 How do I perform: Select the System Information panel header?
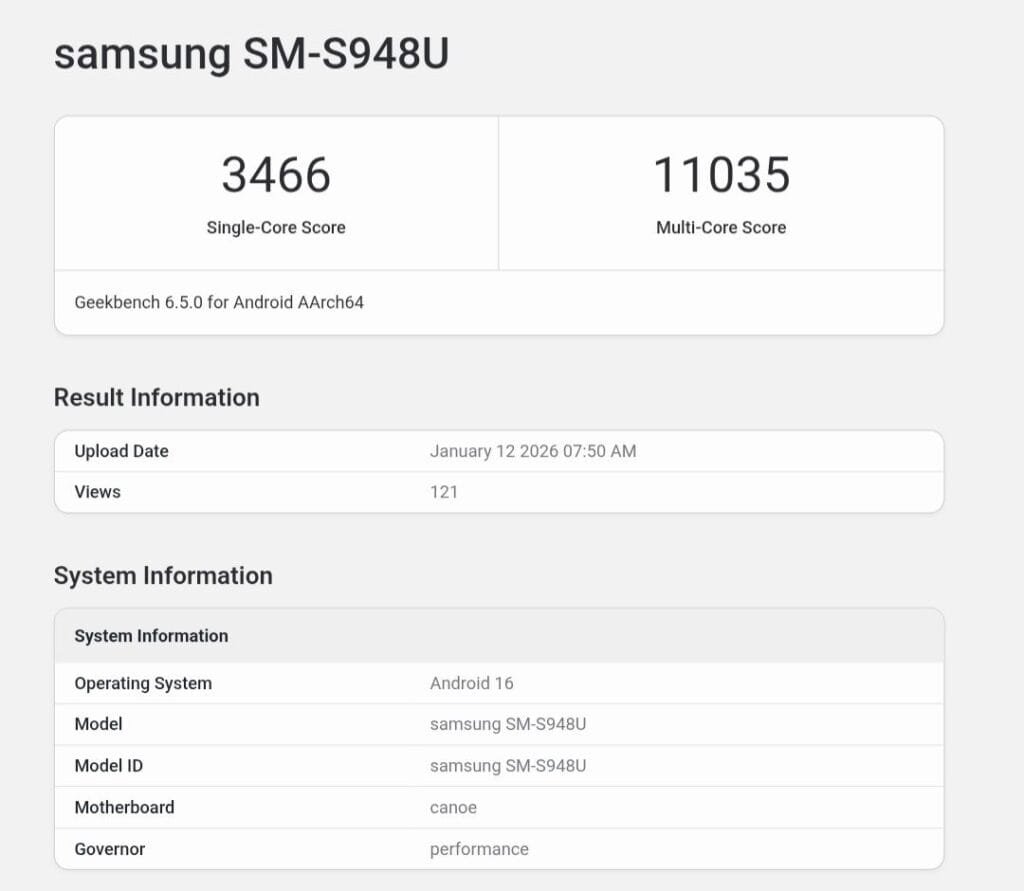coord(151,635)
